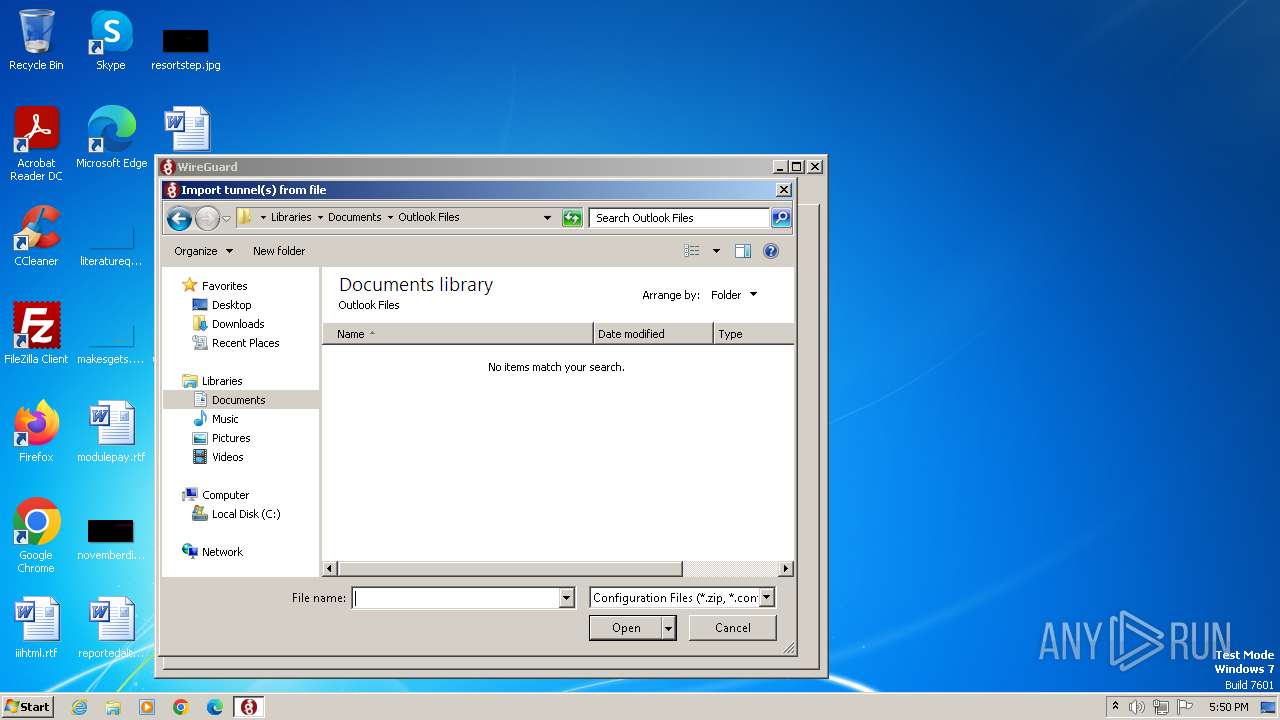The height and width of the screenshot is (720, 1280).
Task: Open the address bar history dropdown
Action: (547, 218)
